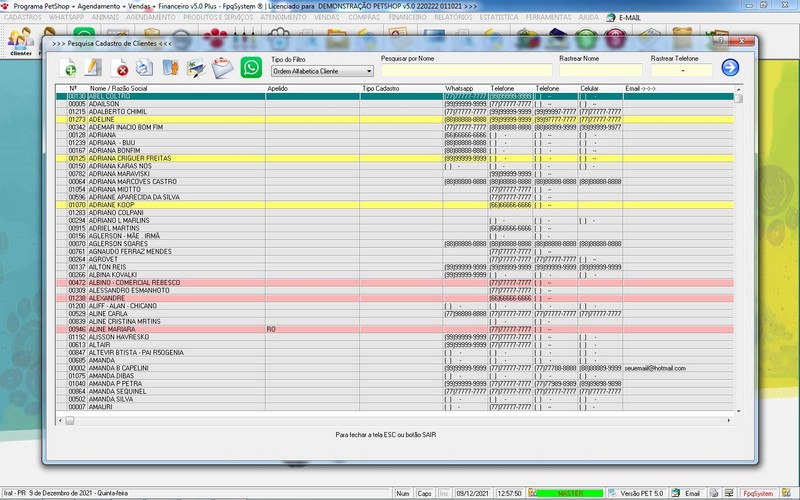
Task: Select the ABEL COLTRO row
Action: point(394,96)
